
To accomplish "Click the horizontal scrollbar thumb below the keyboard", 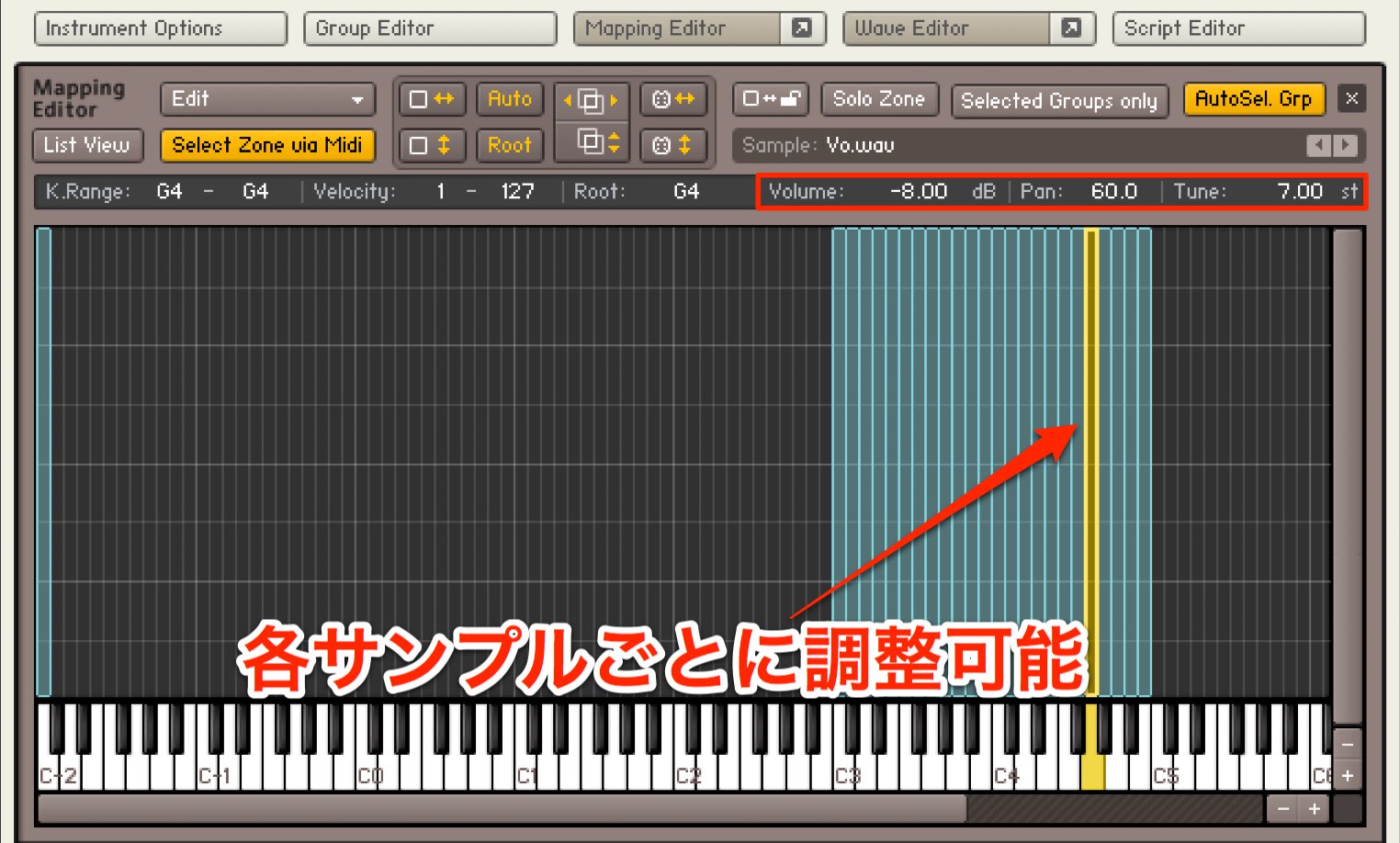I will click(x=502, y=809).
